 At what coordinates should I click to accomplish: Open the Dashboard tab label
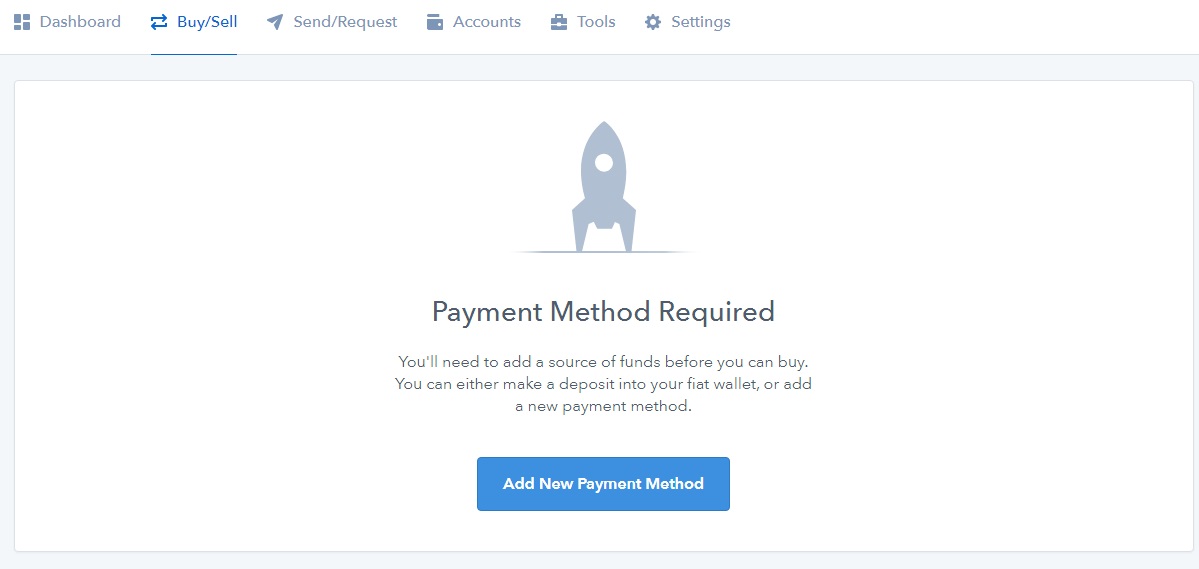(x=80, y=22)
